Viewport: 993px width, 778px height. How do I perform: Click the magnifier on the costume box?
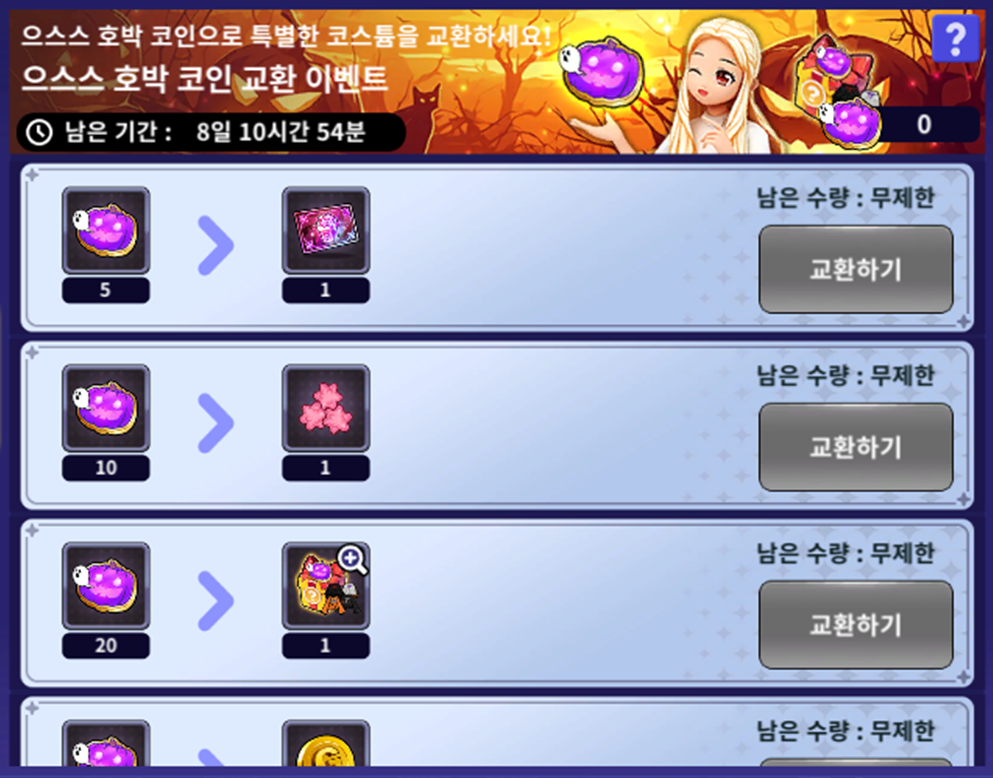[352, 560]
